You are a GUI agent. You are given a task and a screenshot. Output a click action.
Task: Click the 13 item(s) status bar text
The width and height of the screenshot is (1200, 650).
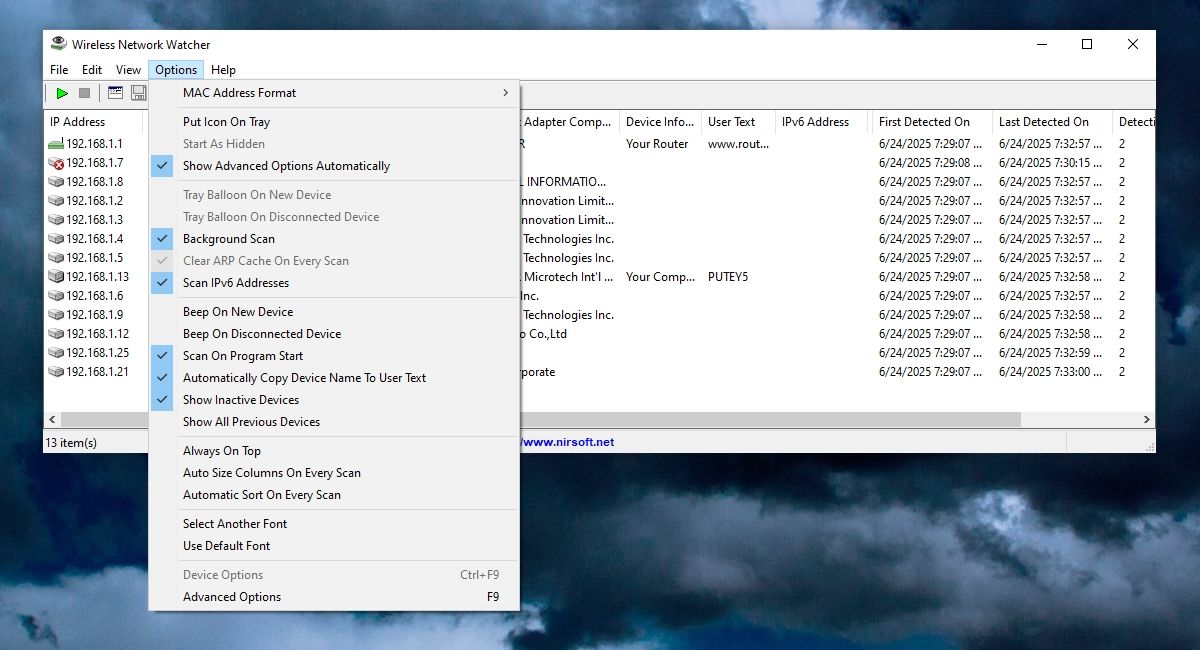[x=71, y=442]
